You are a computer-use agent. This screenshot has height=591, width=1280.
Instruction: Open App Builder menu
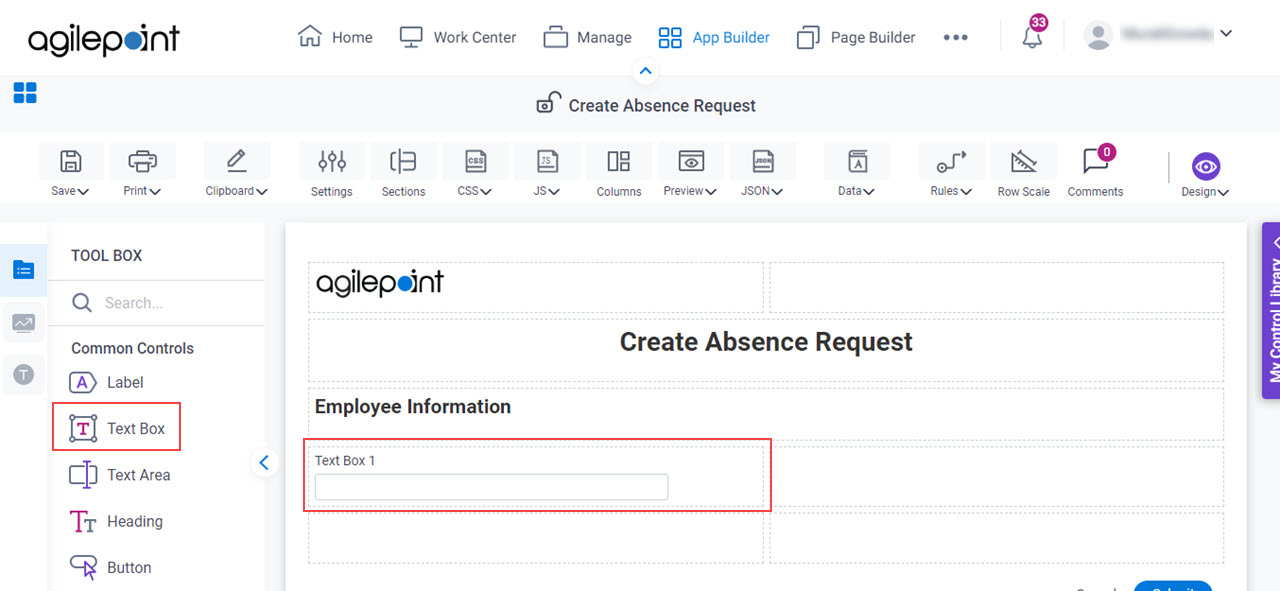click(714, 37)
